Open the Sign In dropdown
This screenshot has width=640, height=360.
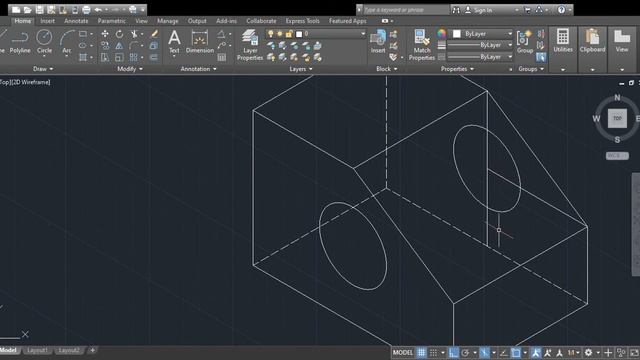click(516, 10)
